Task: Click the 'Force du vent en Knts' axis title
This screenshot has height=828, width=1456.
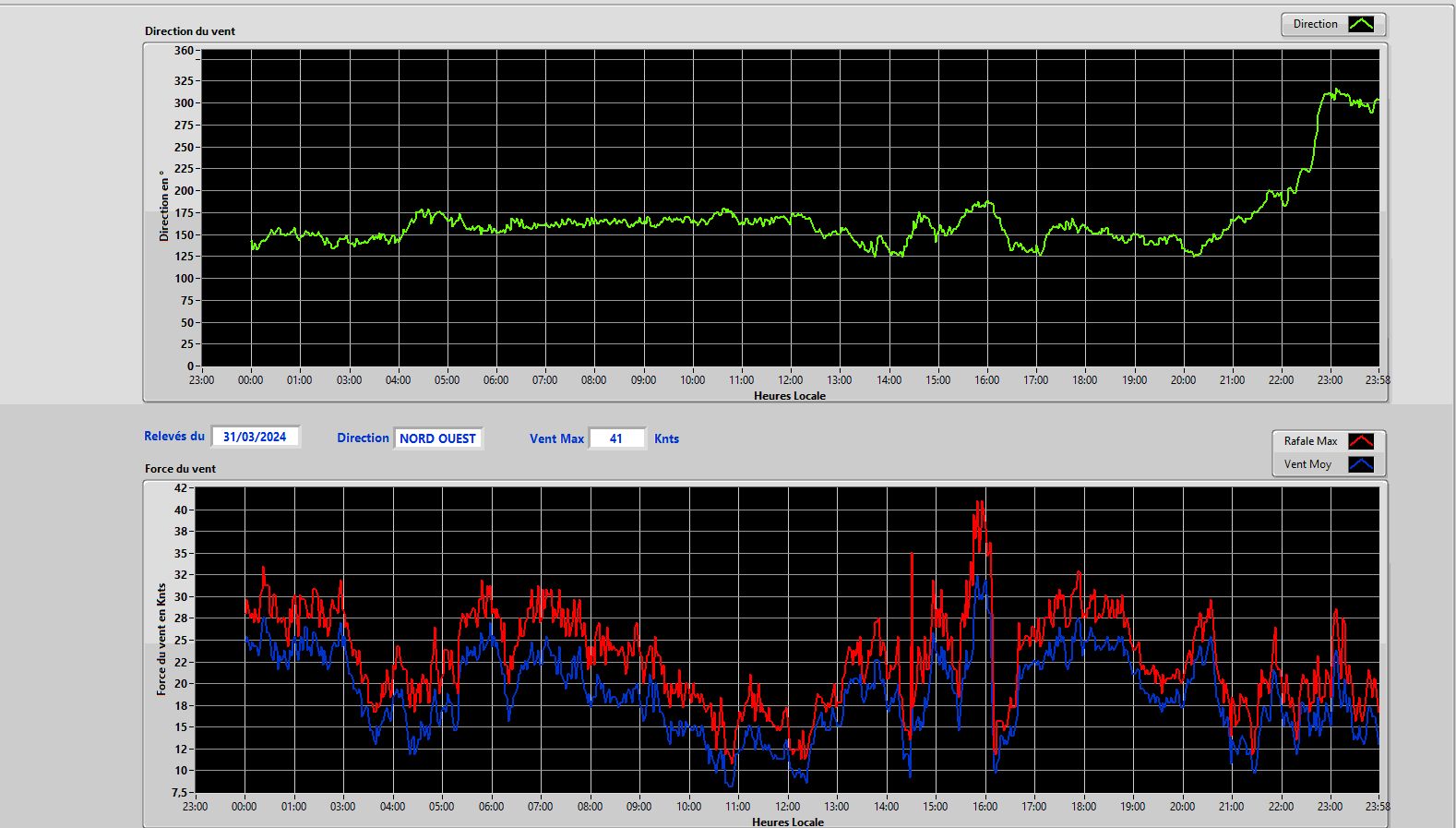Action: coord(161,639)
